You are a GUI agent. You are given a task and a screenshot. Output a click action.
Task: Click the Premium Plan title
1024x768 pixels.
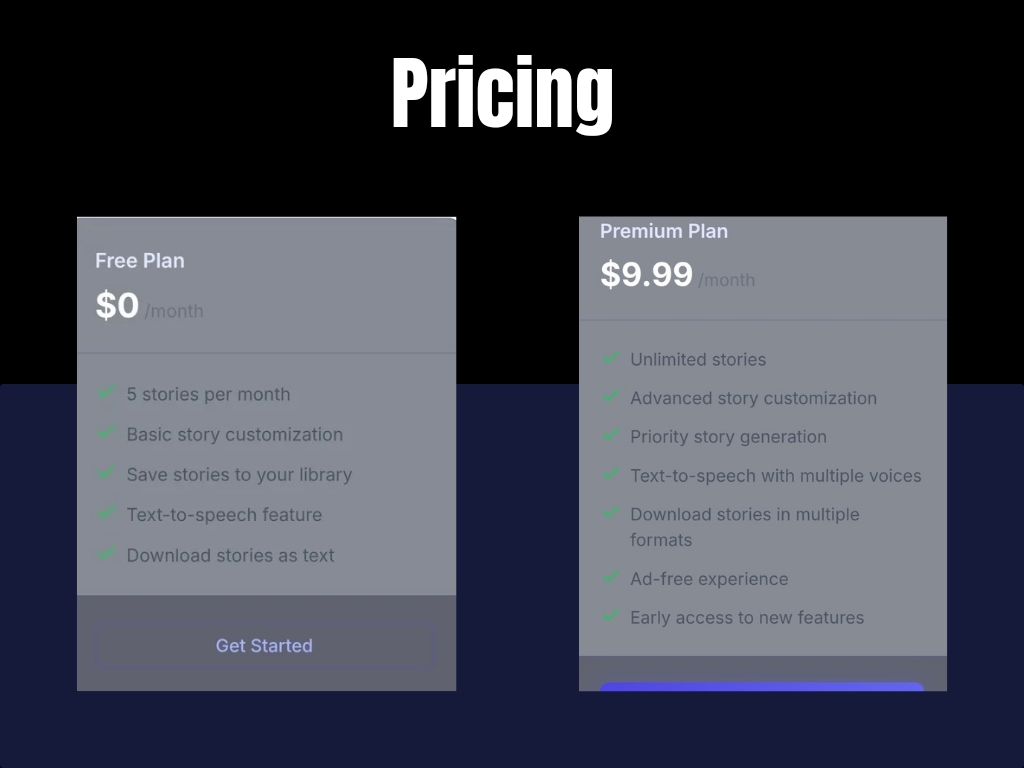pos(664,231)
